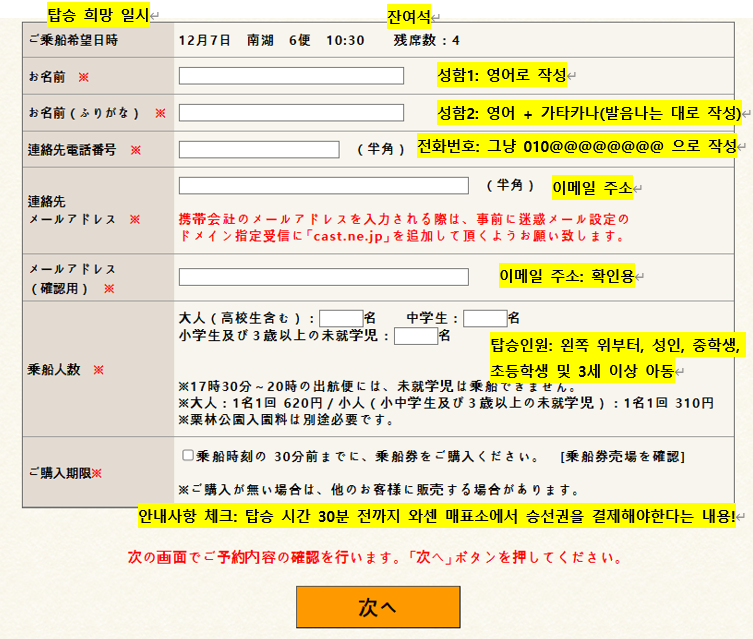753x639 pixels.
Task: Click the orange 次へ button
Action: tap(378, 607)
